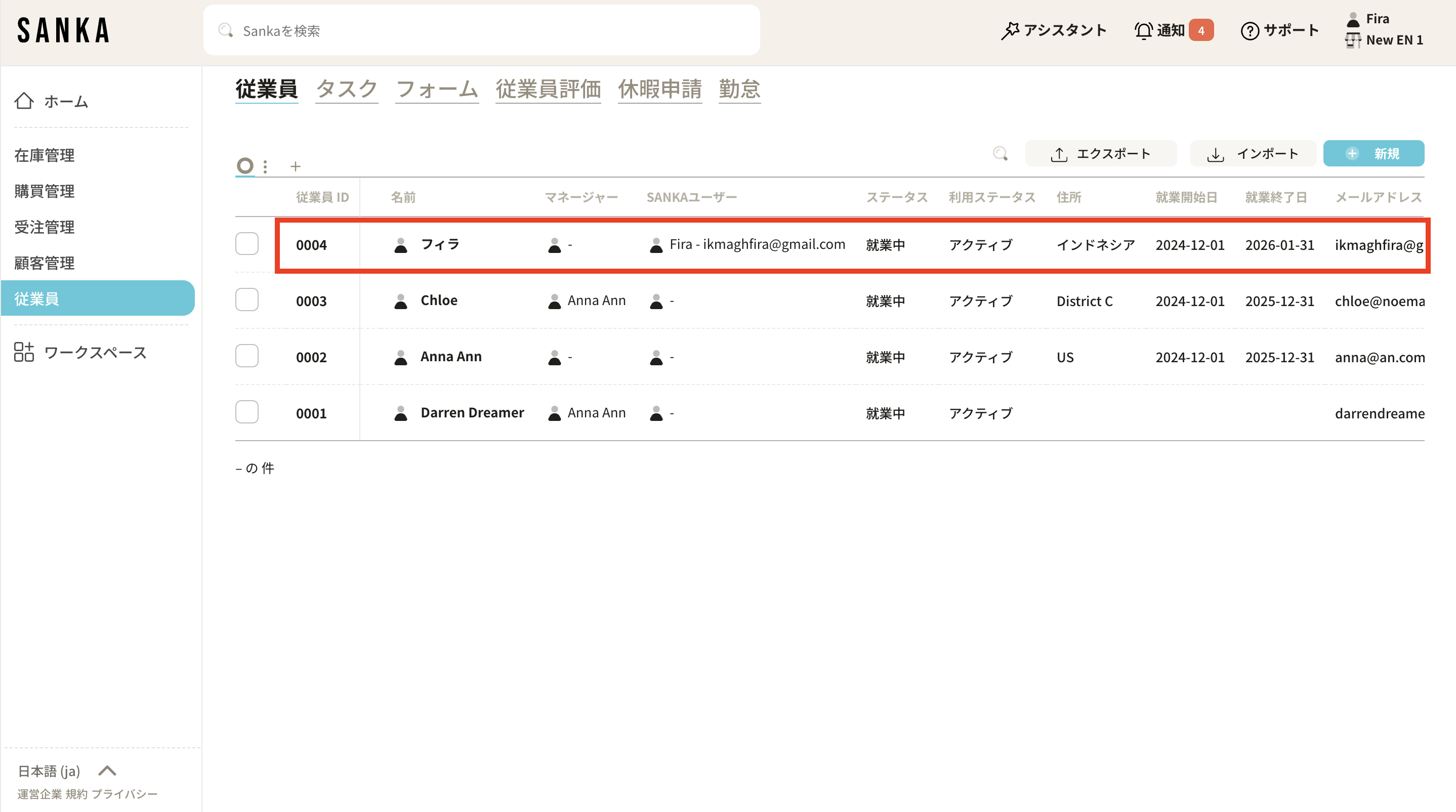
Task: Click the エクスポート button
Action: pyautogui.click(x=1101, y=154)
